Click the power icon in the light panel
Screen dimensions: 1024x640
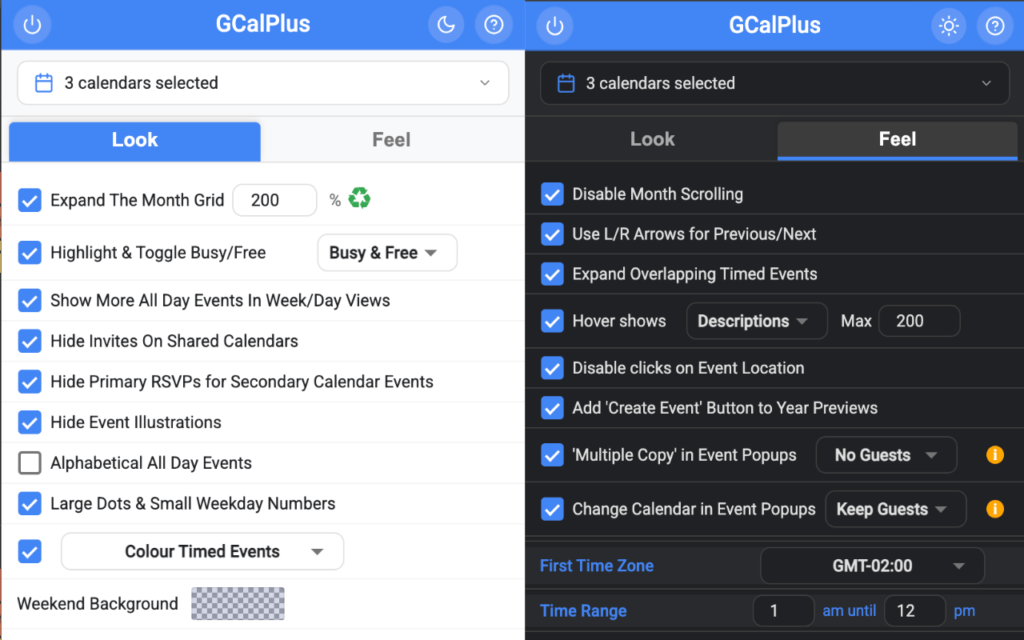pyautogui.click(x=32, y=25)
